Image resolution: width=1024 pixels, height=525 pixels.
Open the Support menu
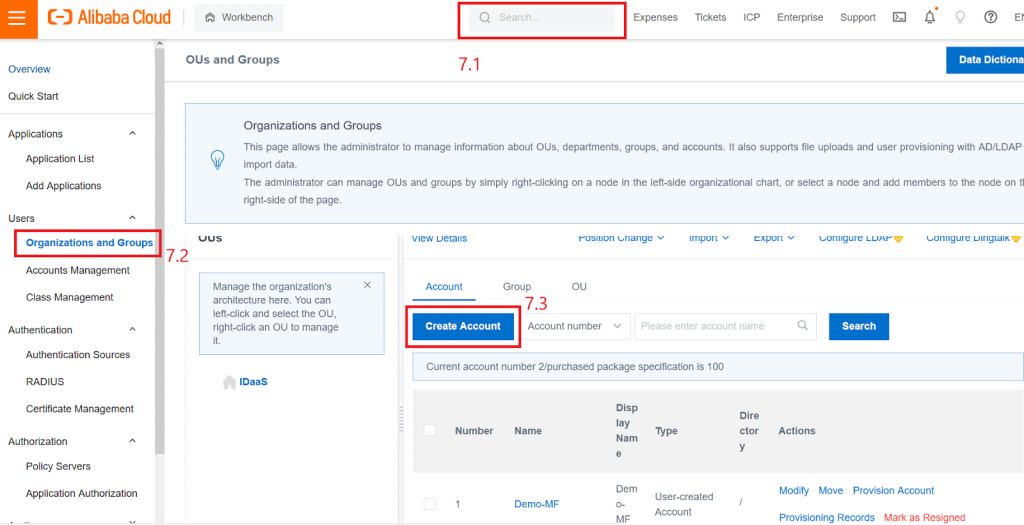[857, 18]
